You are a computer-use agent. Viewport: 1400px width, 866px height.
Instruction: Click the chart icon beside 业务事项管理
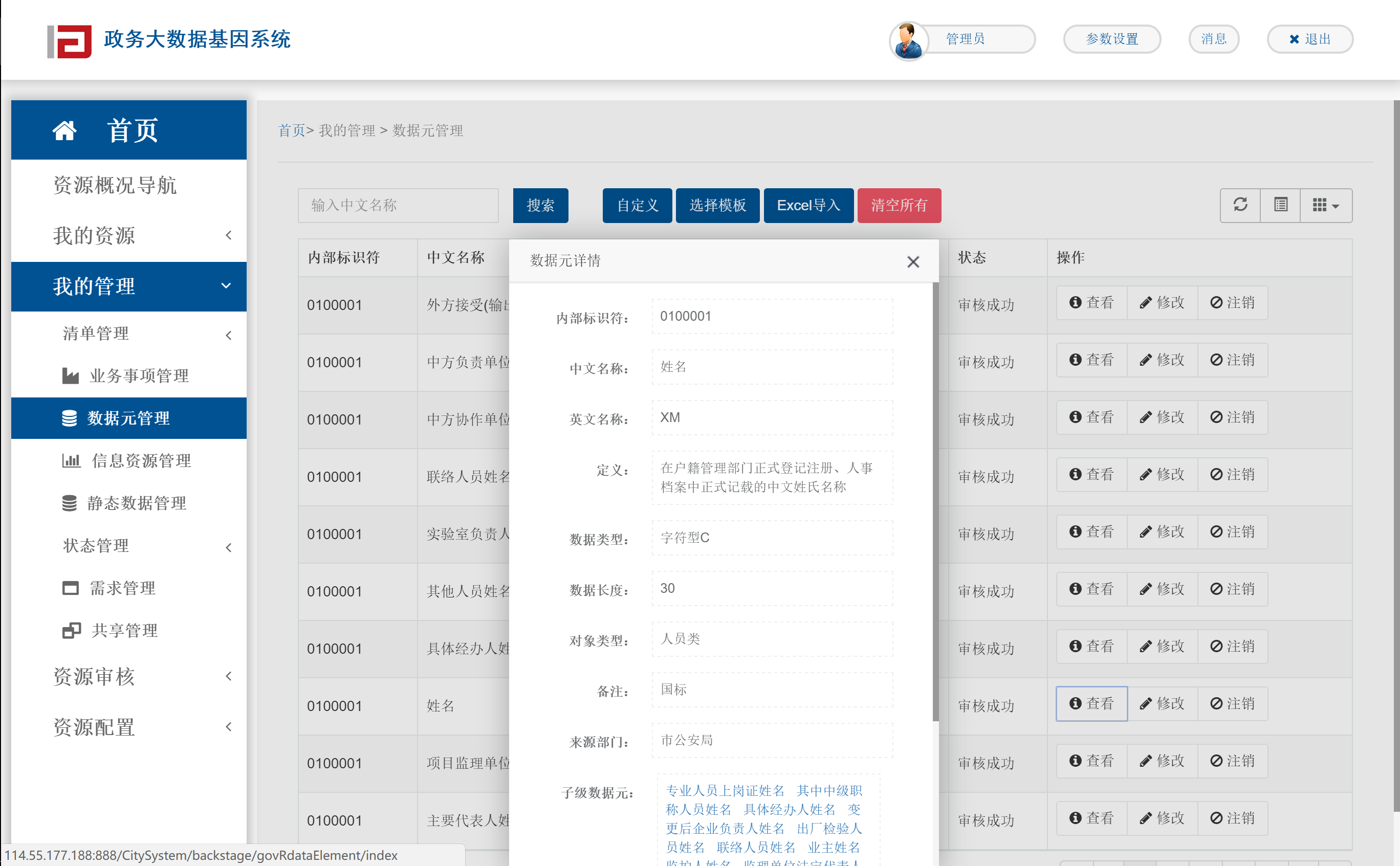coord(71,376)
